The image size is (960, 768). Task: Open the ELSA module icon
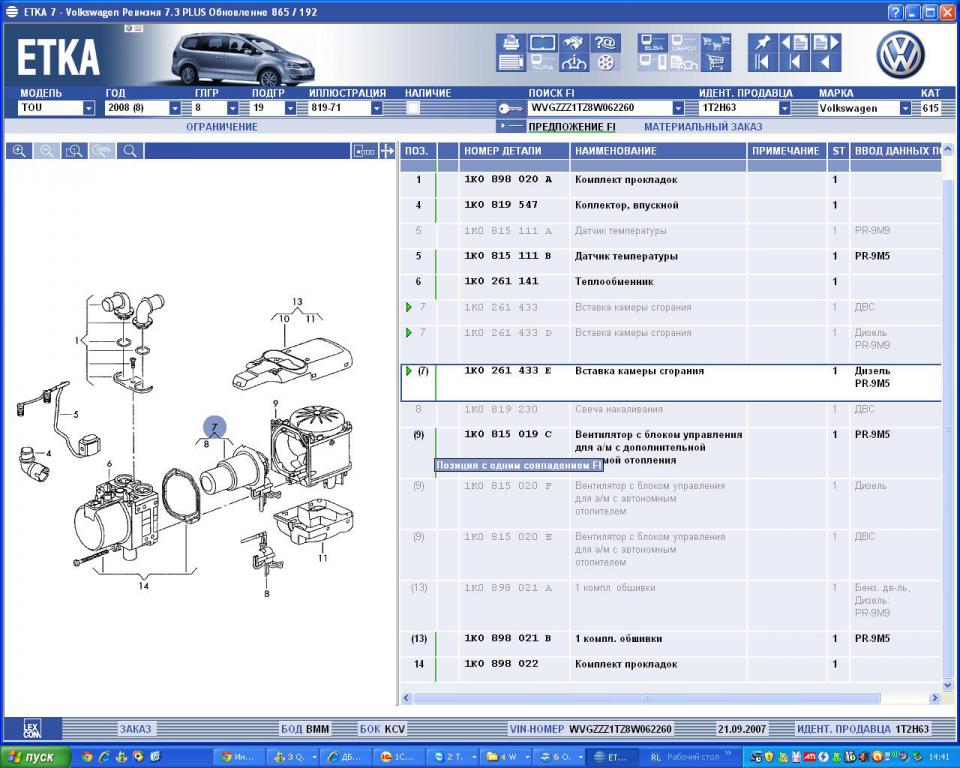tap(653, 43)
